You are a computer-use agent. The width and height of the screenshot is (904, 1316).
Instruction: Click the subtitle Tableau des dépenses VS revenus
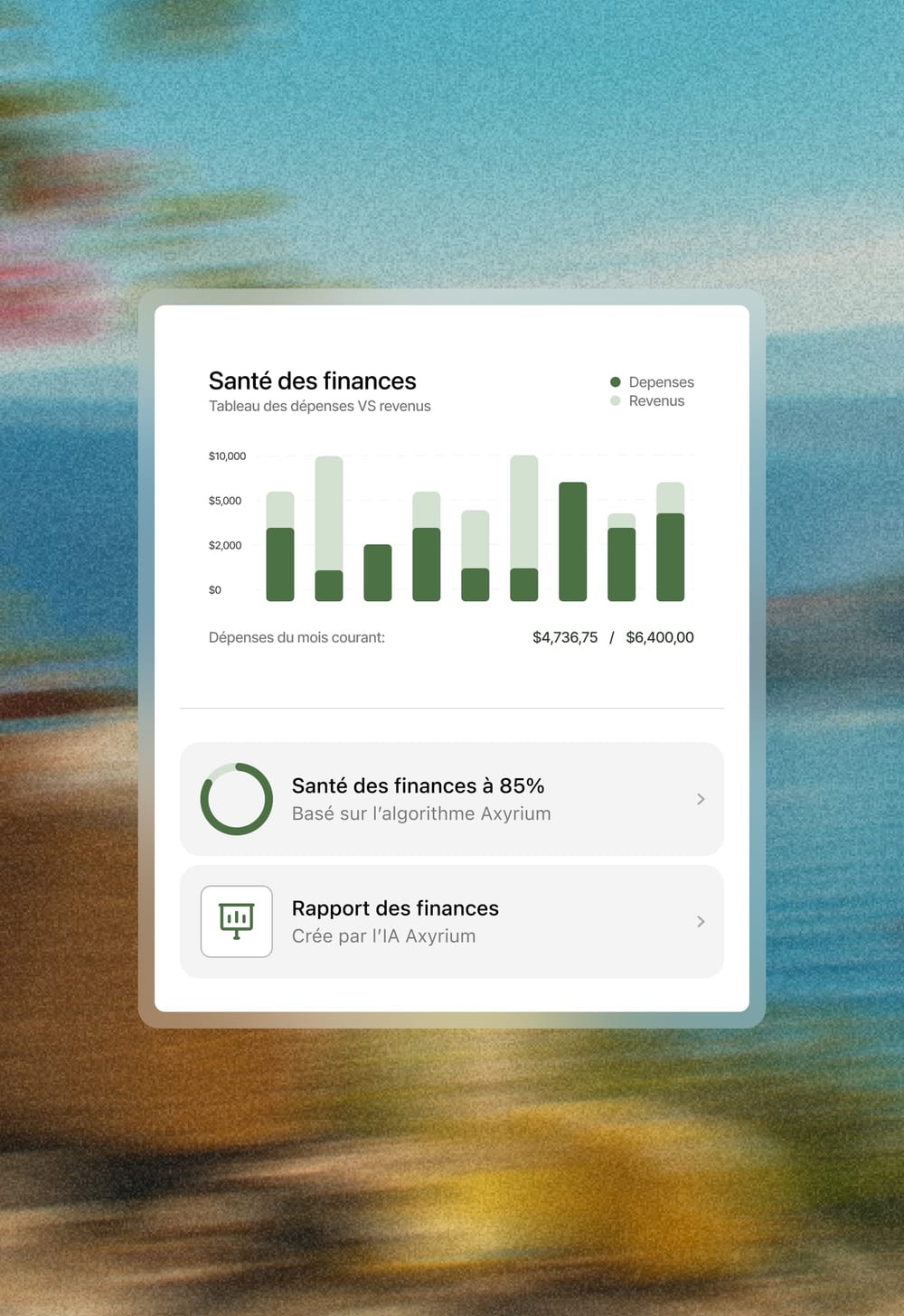(x=320, y=406)
